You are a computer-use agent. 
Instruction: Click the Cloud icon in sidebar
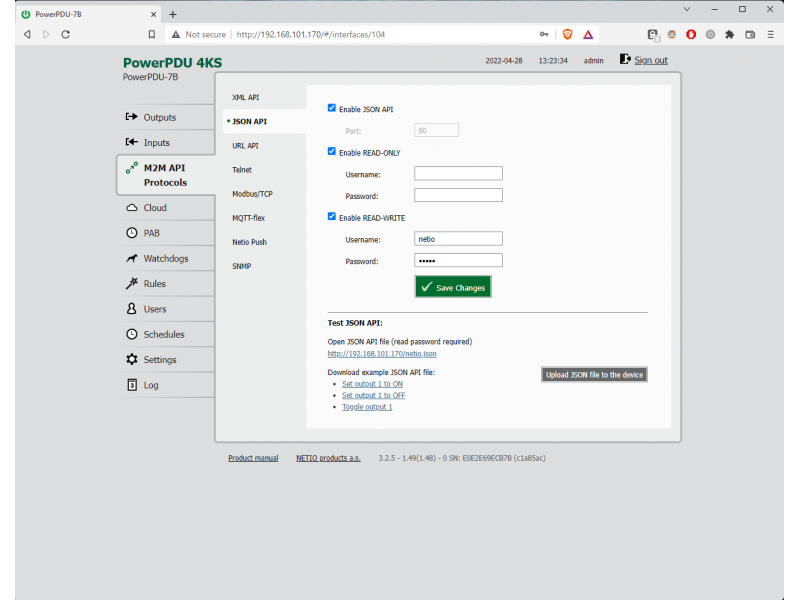pyautogui.click(x=132, y=208)
